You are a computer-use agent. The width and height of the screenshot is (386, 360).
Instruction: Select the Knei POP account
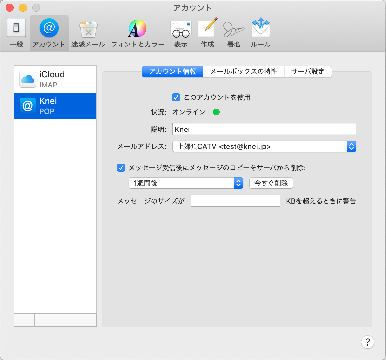coord(55,106)
